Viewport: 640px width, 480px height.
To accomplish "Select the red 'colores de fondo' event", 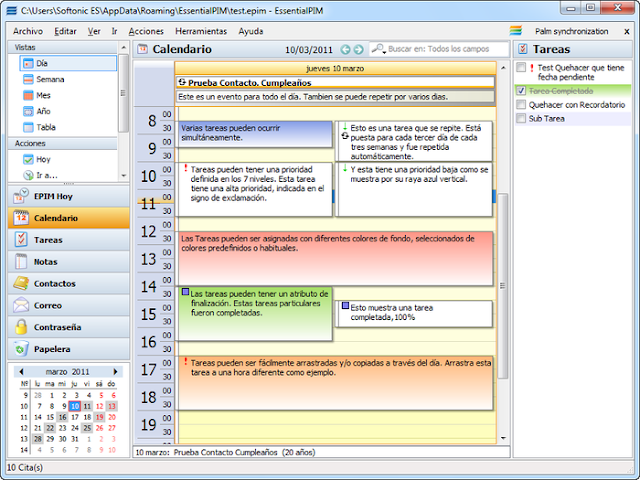I will coord(334,258).
